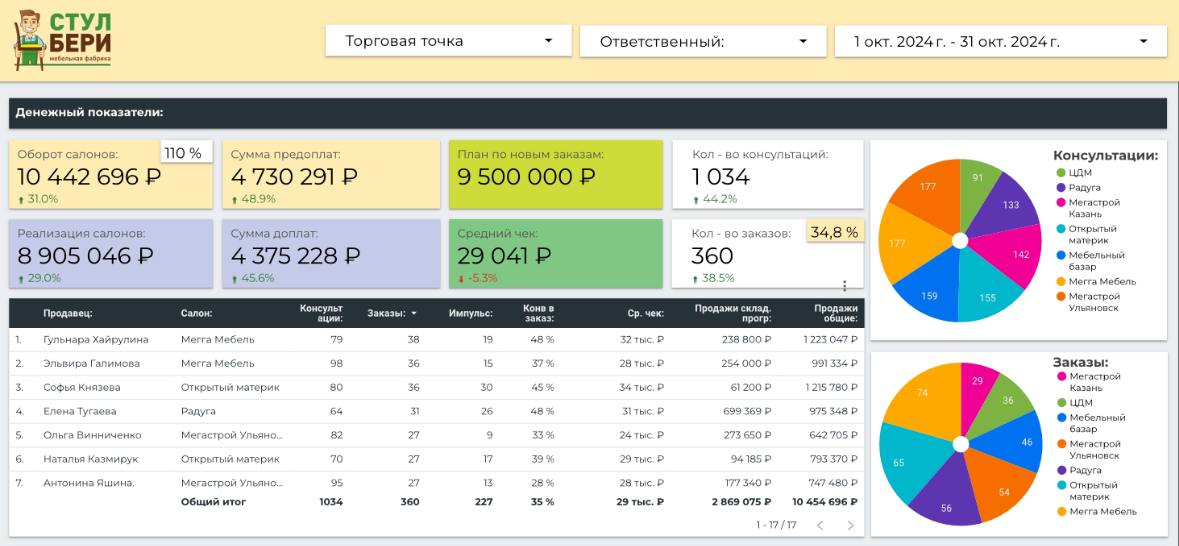The image size is (1179, 546).
Task: Click the 34,8 % badge
Action: (x=835, y=232)
